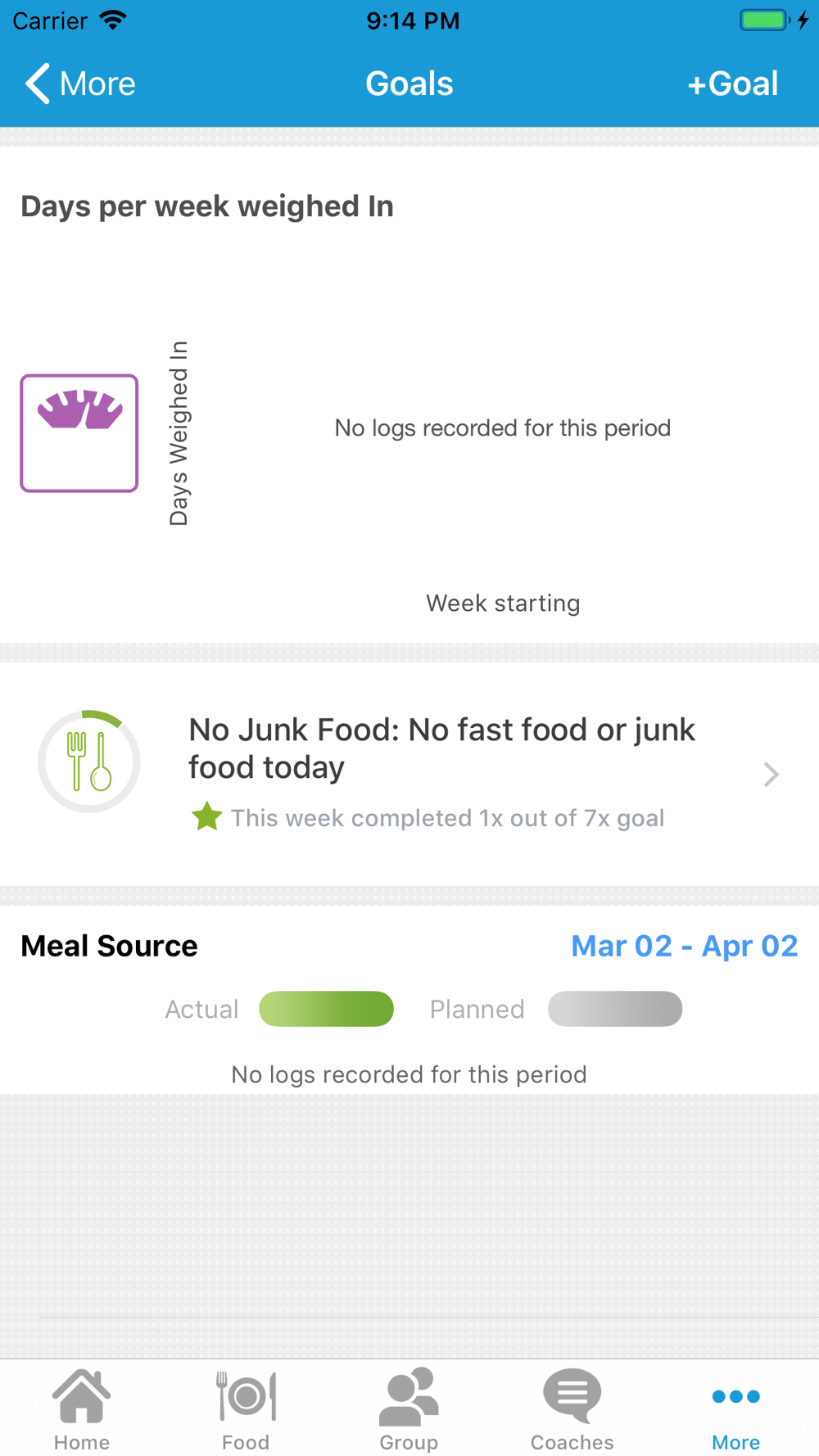The height and width of the screenshot is (1456, 819).
Task: Tap the Meal Source section heading
Action: point(109,946)
